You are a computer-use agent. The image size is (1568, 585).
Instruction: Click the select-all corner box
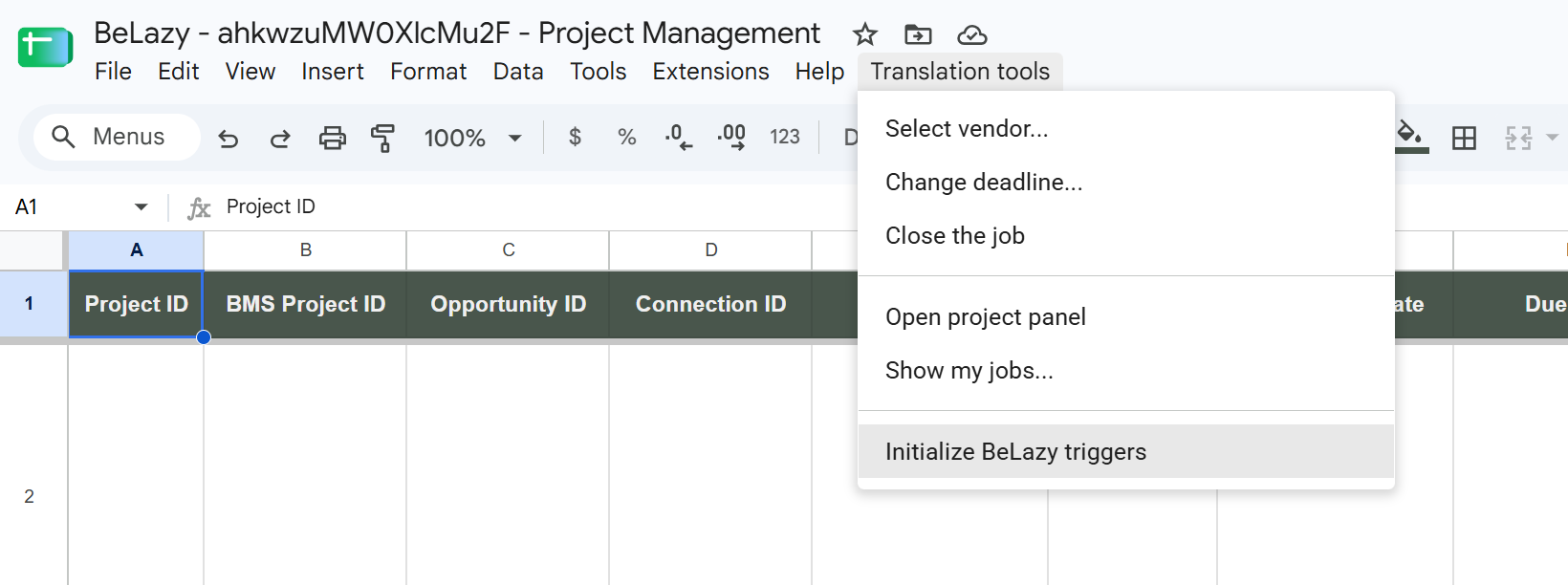point(32,250)
